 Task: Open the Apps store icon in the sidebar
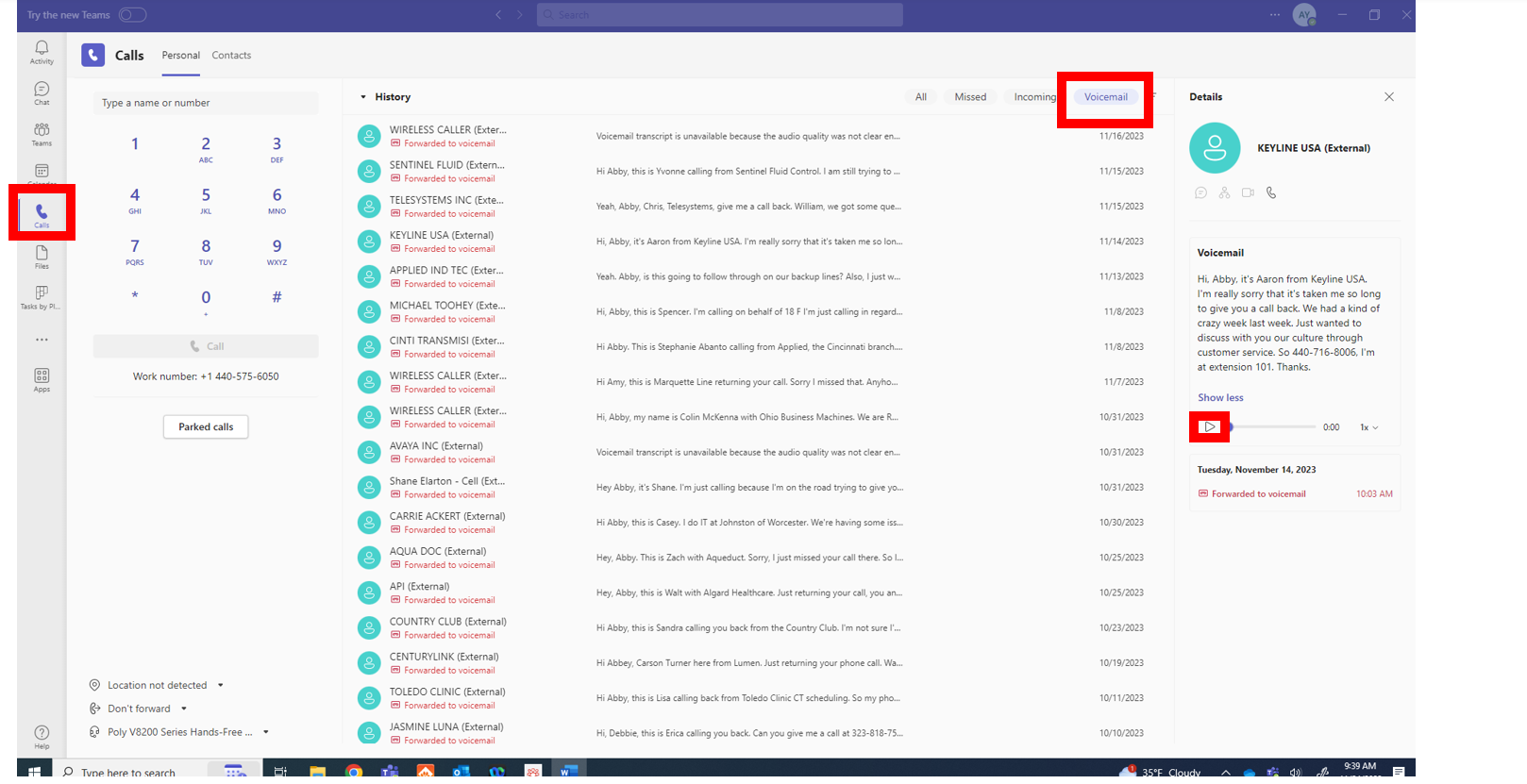click(x=42, y=379)
